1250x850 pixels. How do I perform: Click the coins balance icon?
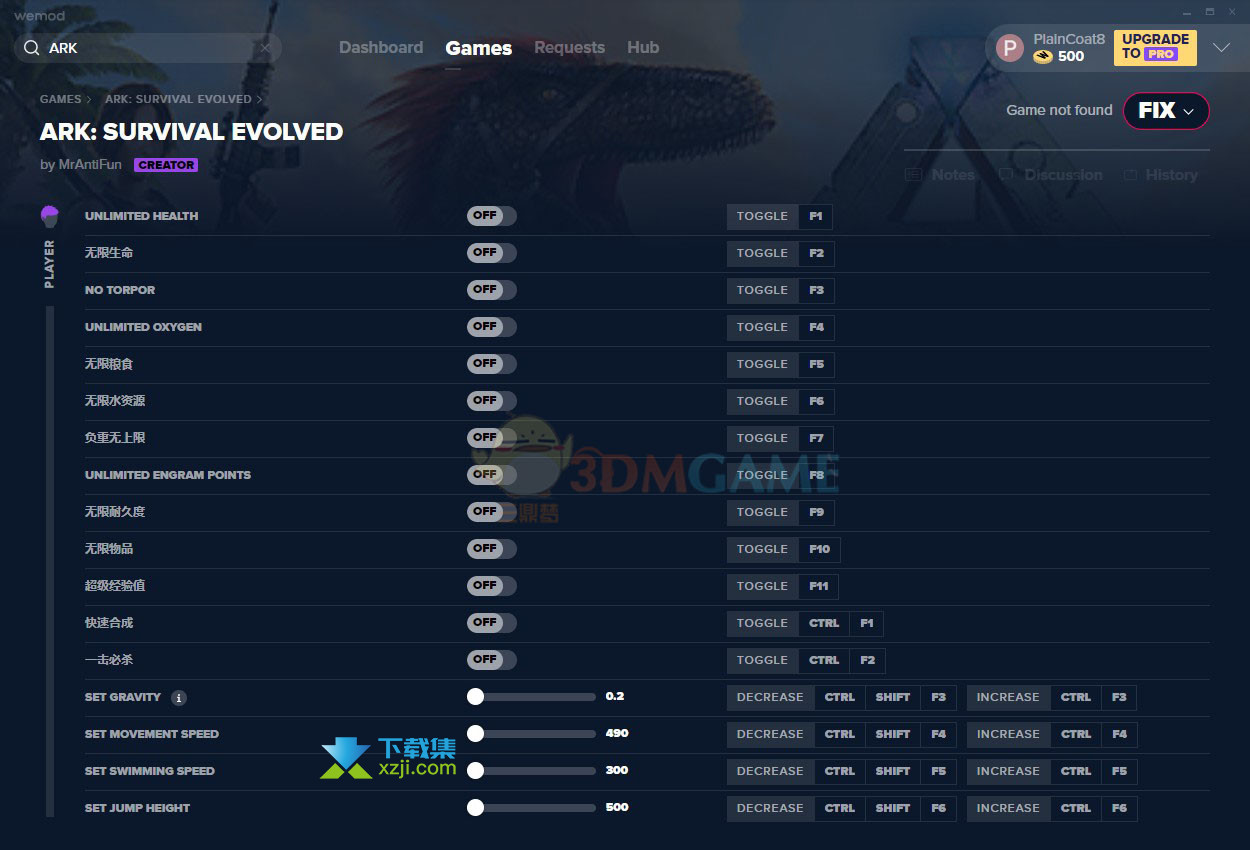pyautogui.click(x=1043, y=57)
